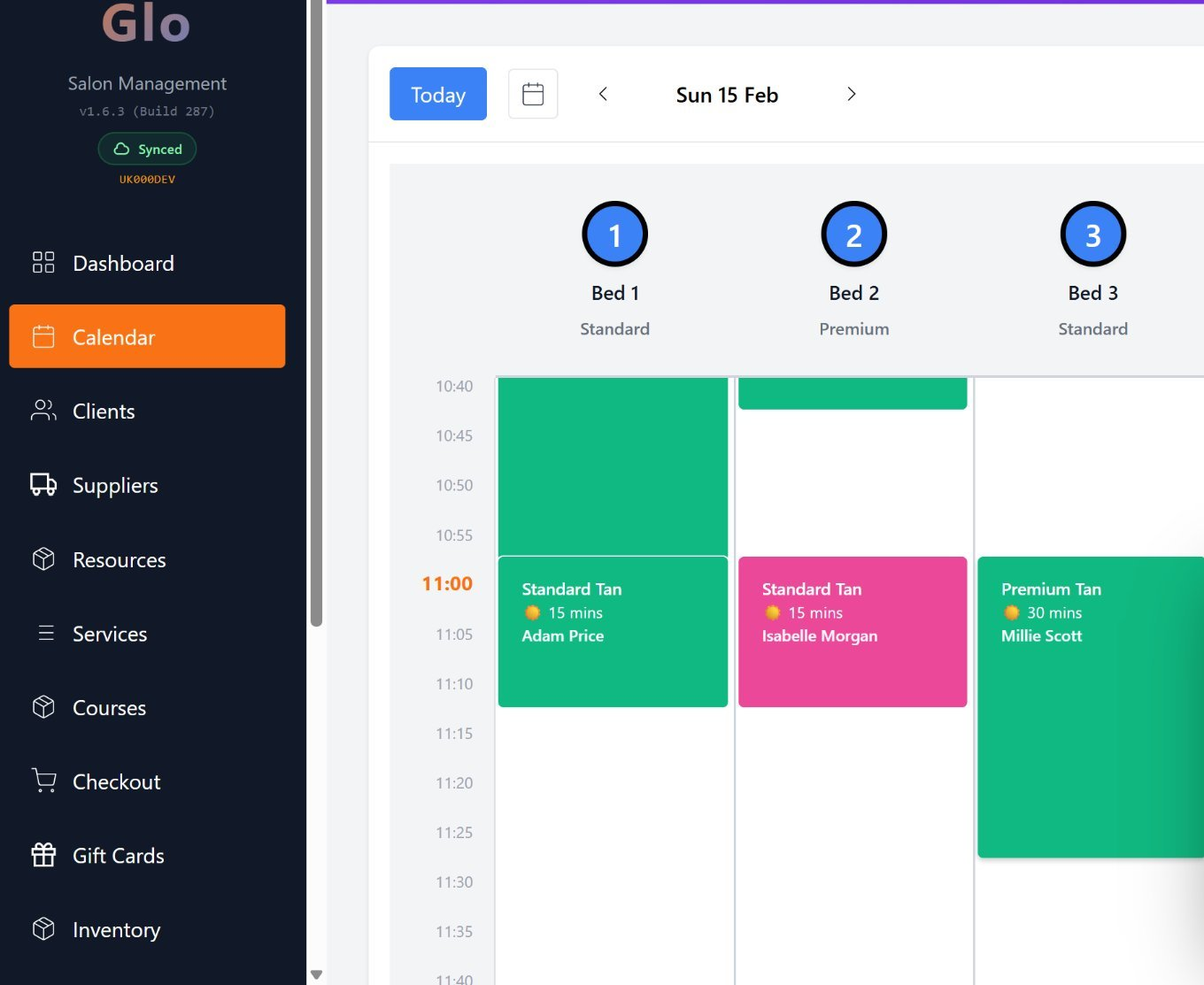Open Isabelle Morgan's Standard Tan booking
The image size is (1204, 985).
pos(852,631)
